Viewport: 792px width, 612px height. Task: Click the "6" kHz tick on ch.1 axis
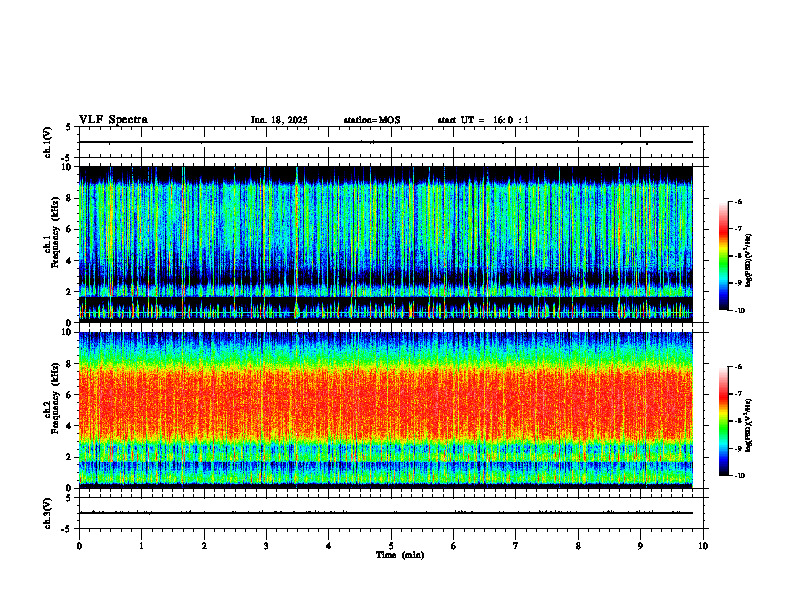69,229
